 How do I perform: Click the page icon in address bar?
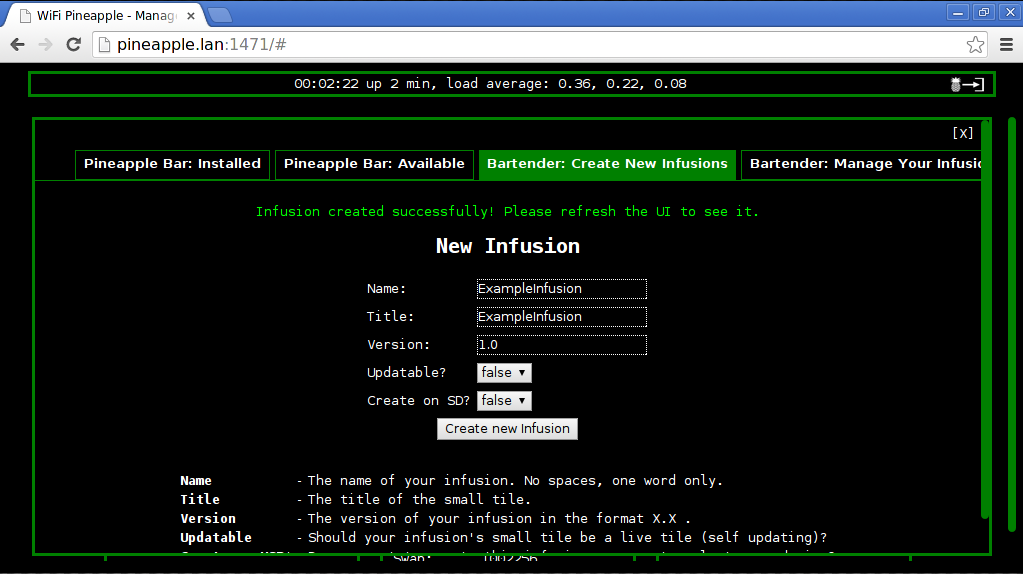point(104,44)
